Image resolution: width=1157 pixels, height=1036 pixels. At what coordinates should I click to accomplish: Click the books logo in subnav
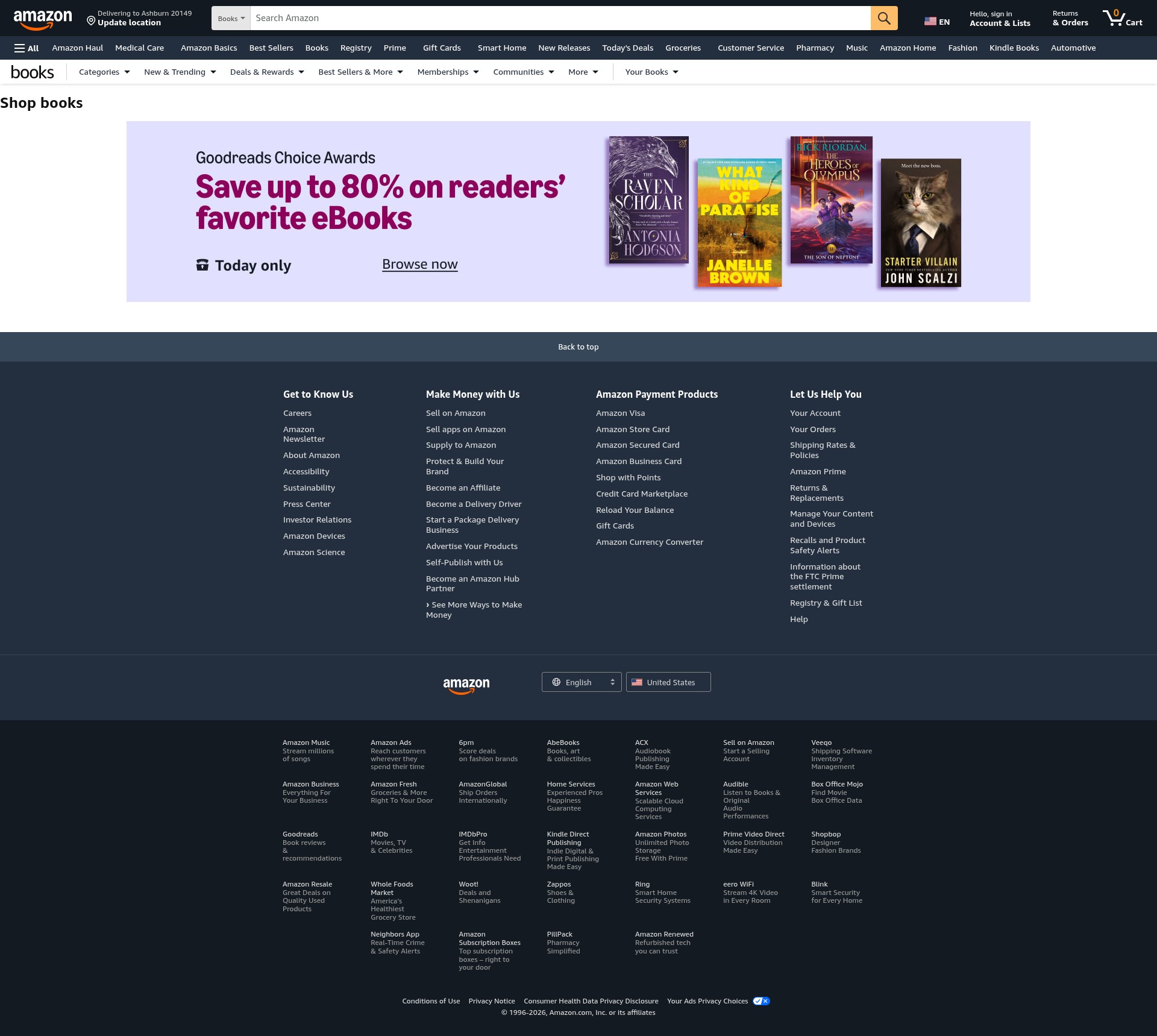[x=33, y=72]
